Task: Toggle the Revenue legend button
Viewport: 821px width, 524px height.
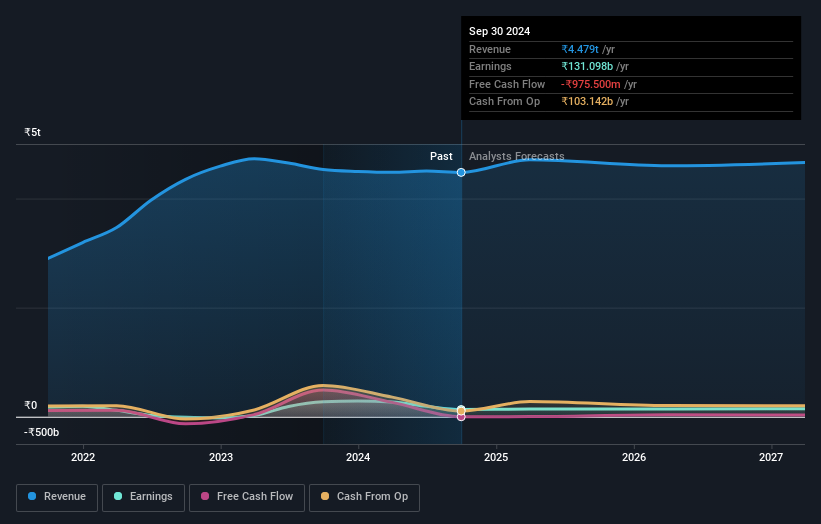Action: pyautogui.click(x=57, y=497)
